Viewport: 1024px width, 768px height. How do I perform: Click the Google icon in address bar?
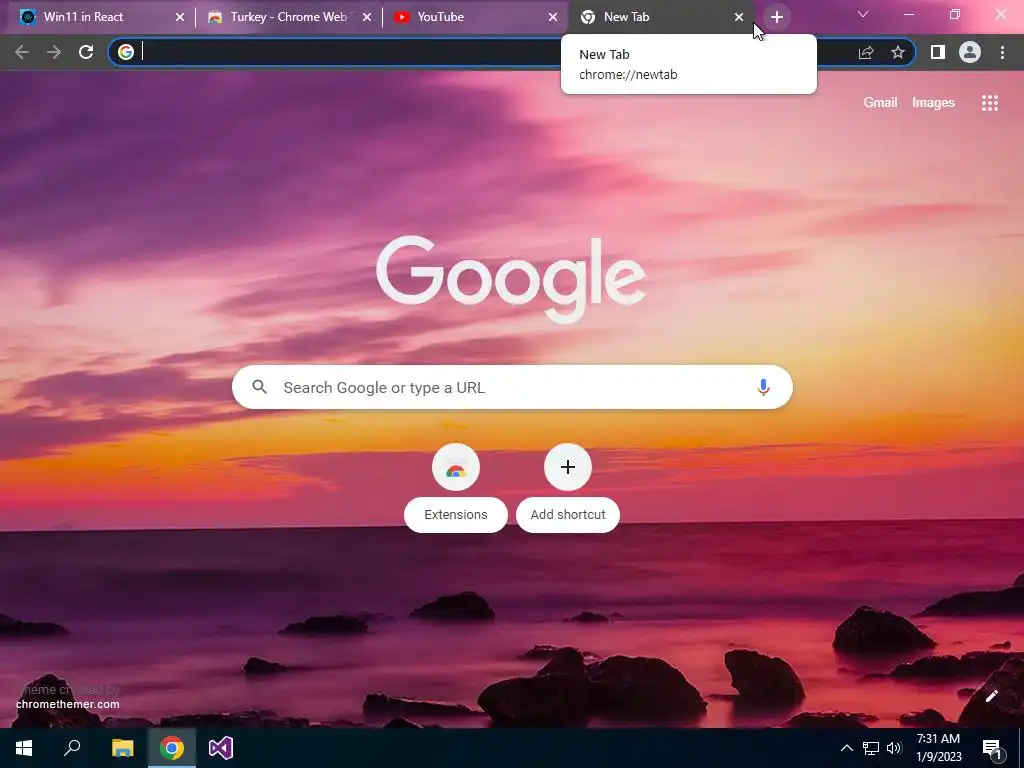pos(126,52)
